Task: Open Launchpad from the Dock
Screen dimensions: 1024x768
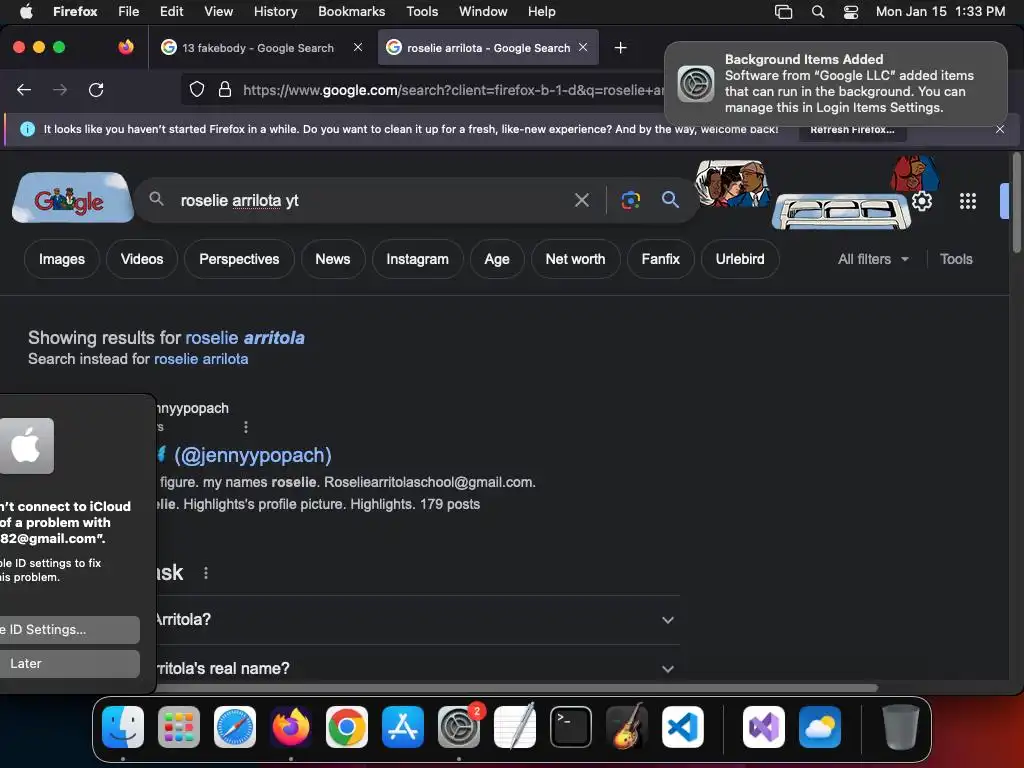Action: (179, 727)
